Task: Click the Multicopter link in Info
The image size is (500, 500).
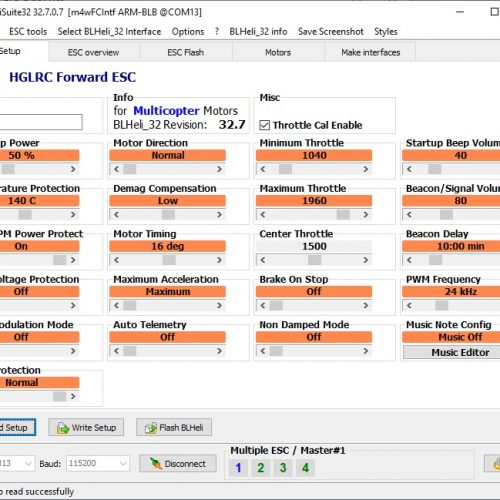Action: point(166,111)
